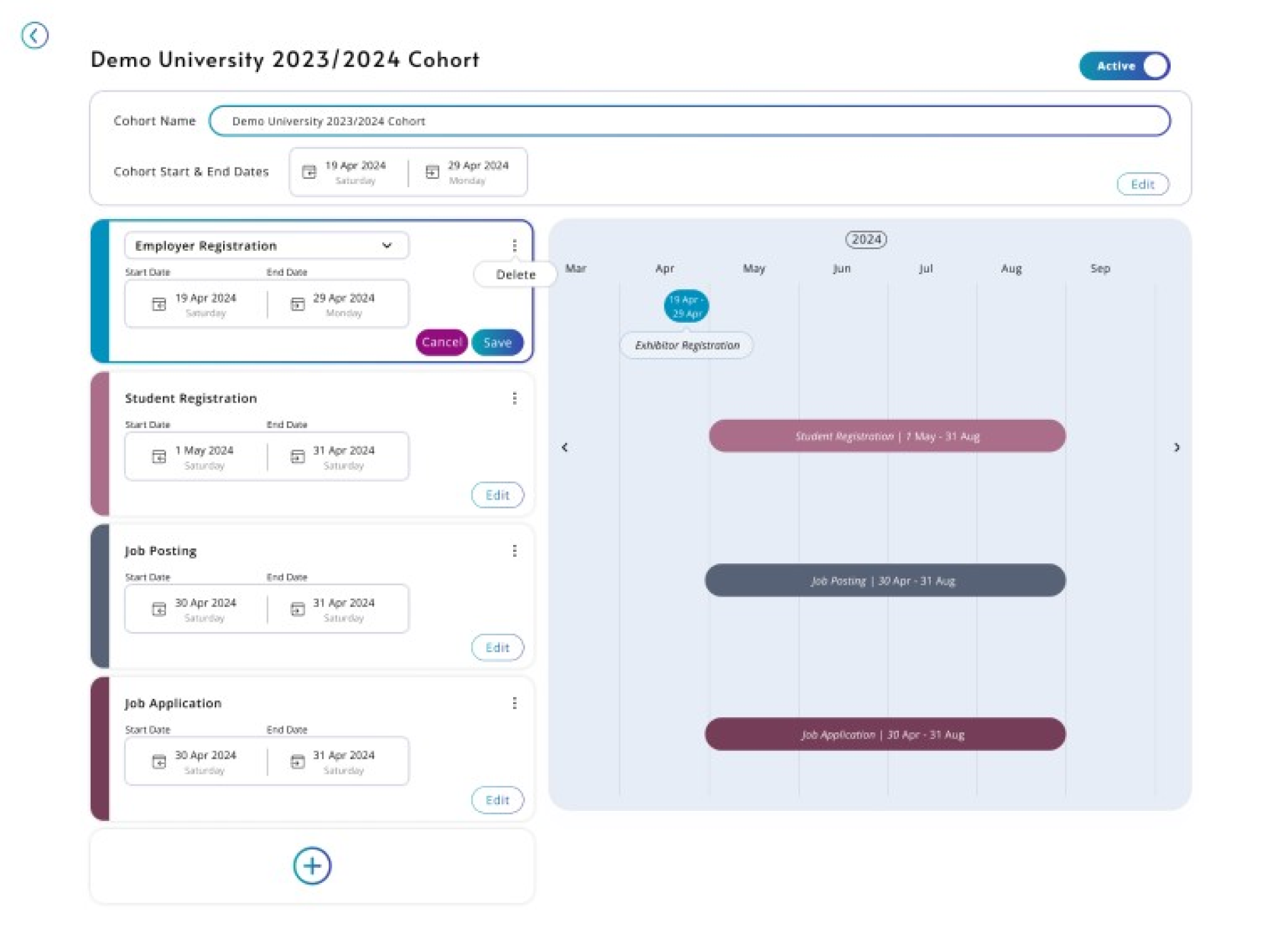
Task: Click the Cohort Name input field
Action: (689, 121)
